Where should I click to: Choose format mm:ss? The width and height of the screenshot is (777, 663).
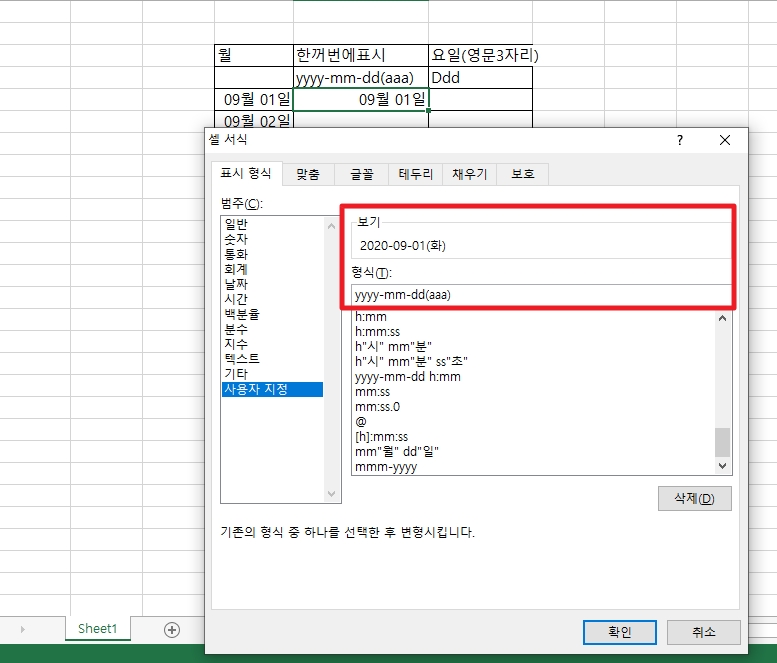pyautogui.click(x=533, y=391)
